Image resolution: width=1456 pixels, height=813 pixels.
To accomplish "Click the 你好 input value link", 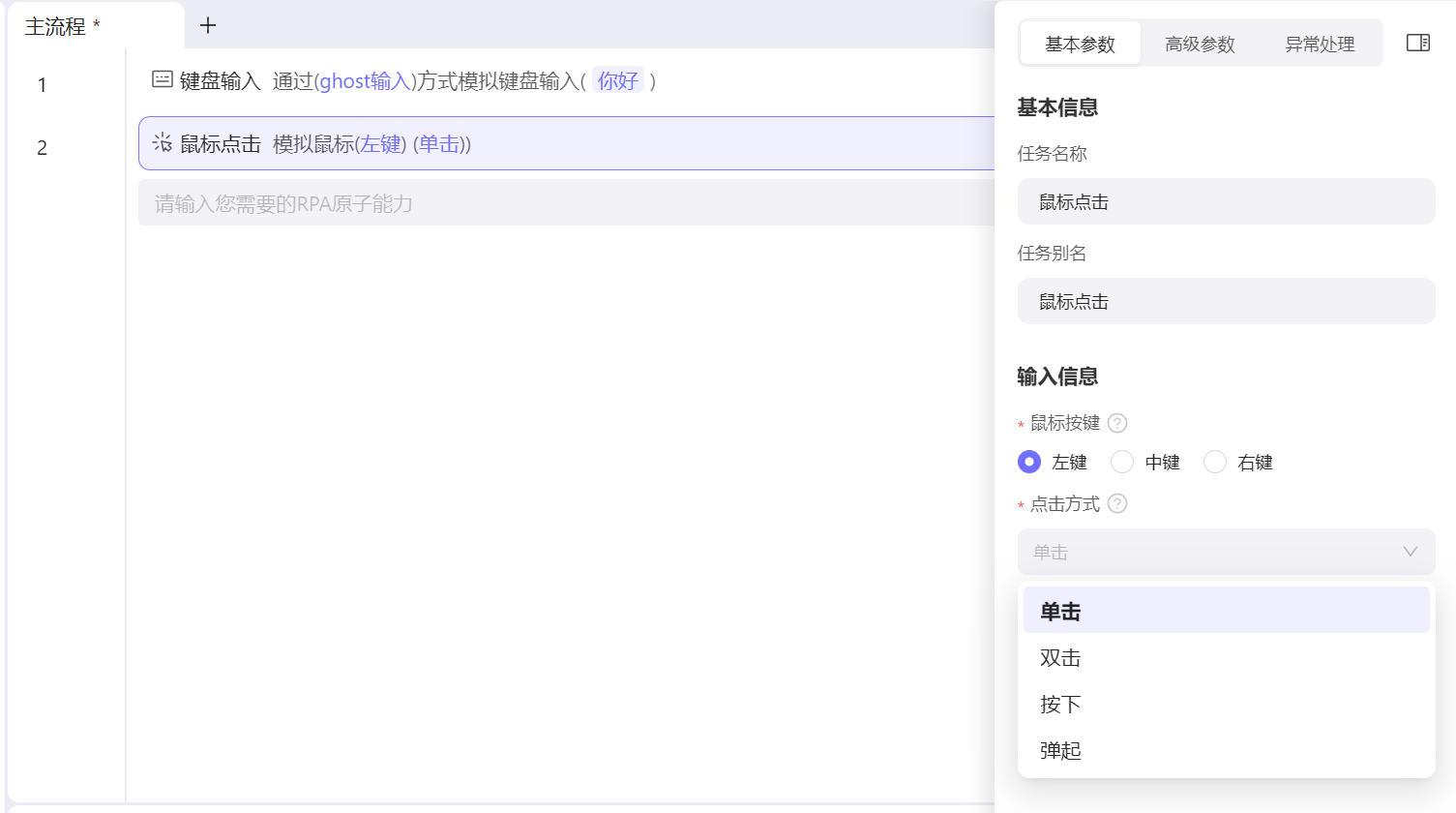I will (x=618, y=81).
